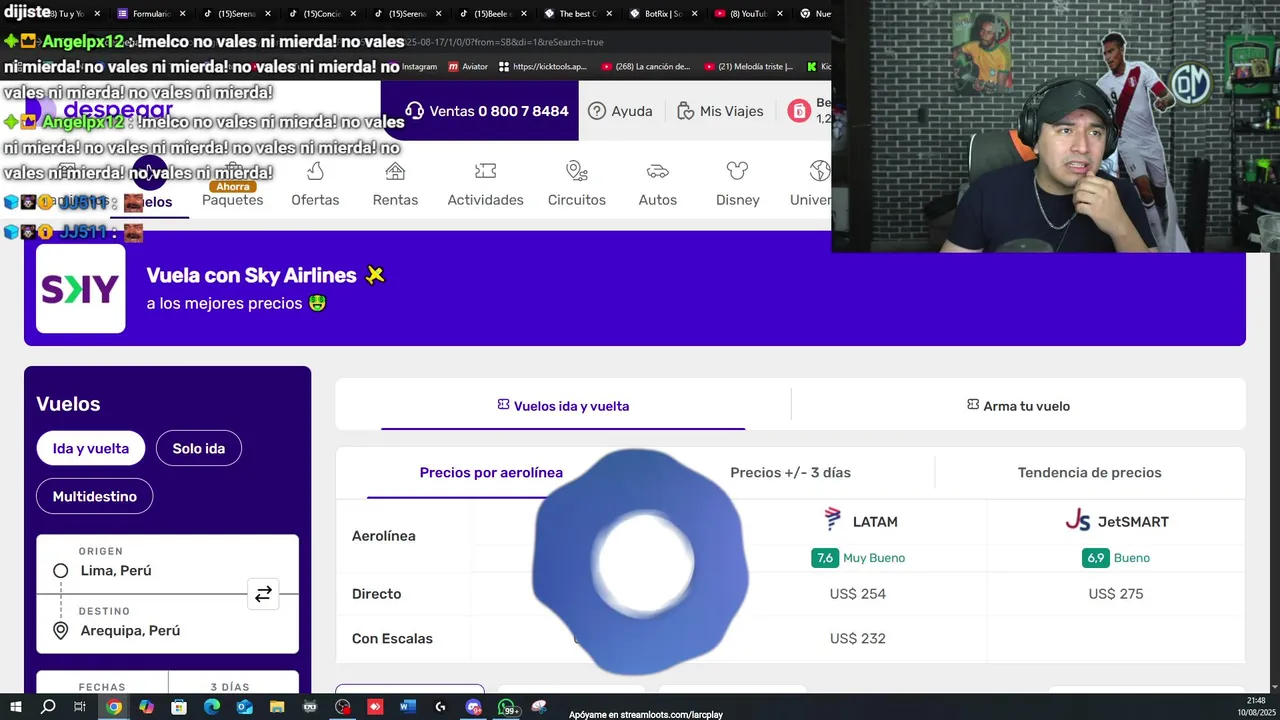
Task: Open the Rentas menu item
Action: coord(395,200)
